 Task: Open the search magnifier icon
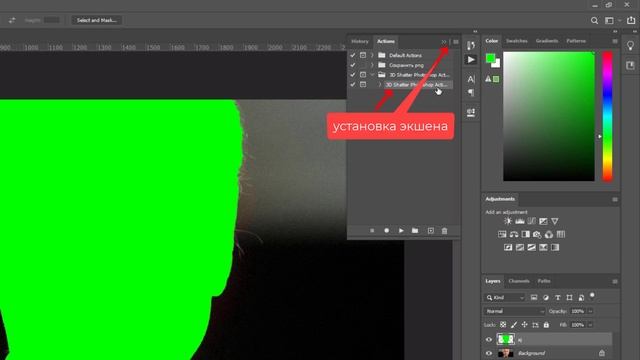pyautogui.click(x=594, y=20)
